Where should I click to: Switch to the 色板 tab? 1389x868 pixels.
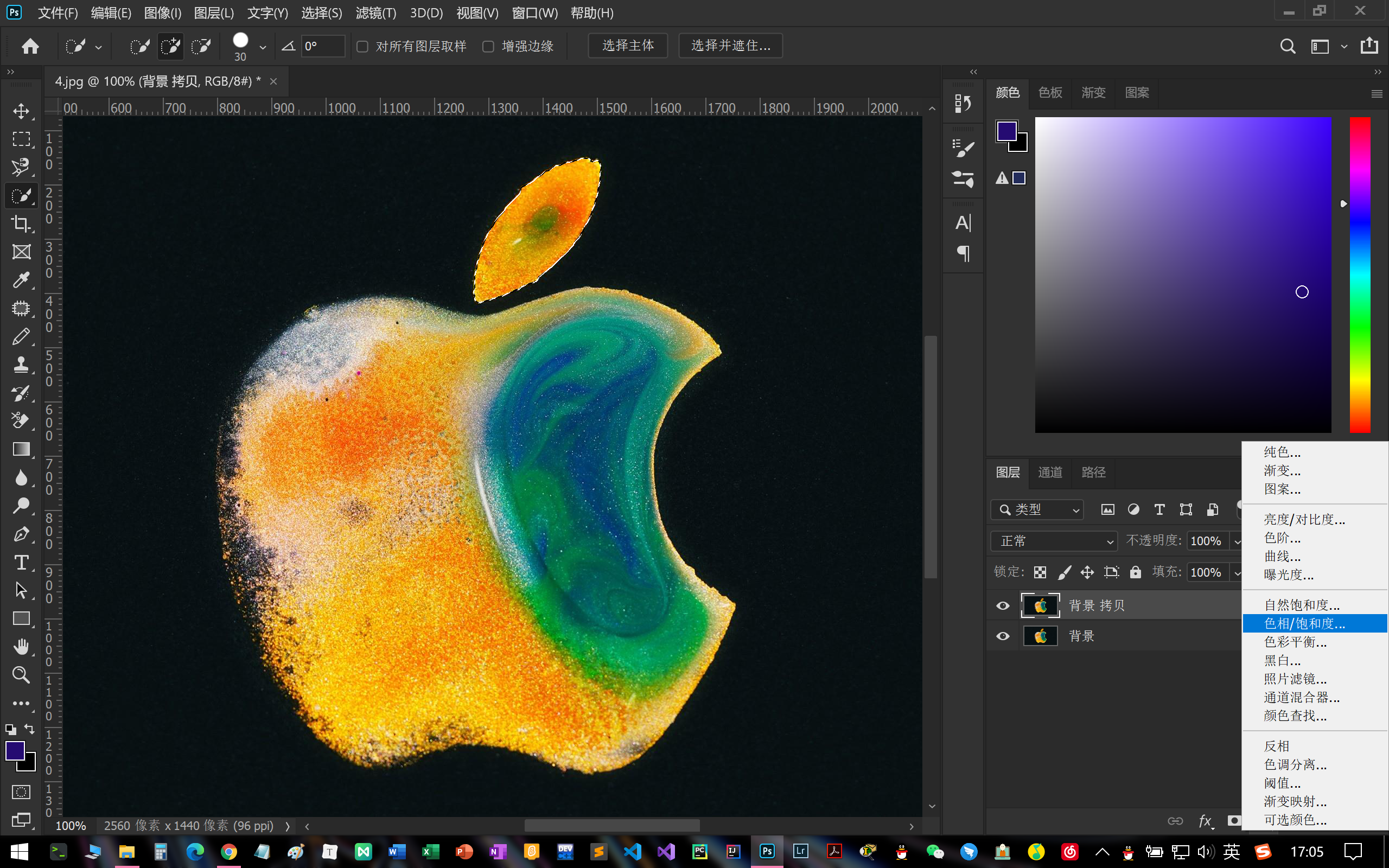(1050, 92)
